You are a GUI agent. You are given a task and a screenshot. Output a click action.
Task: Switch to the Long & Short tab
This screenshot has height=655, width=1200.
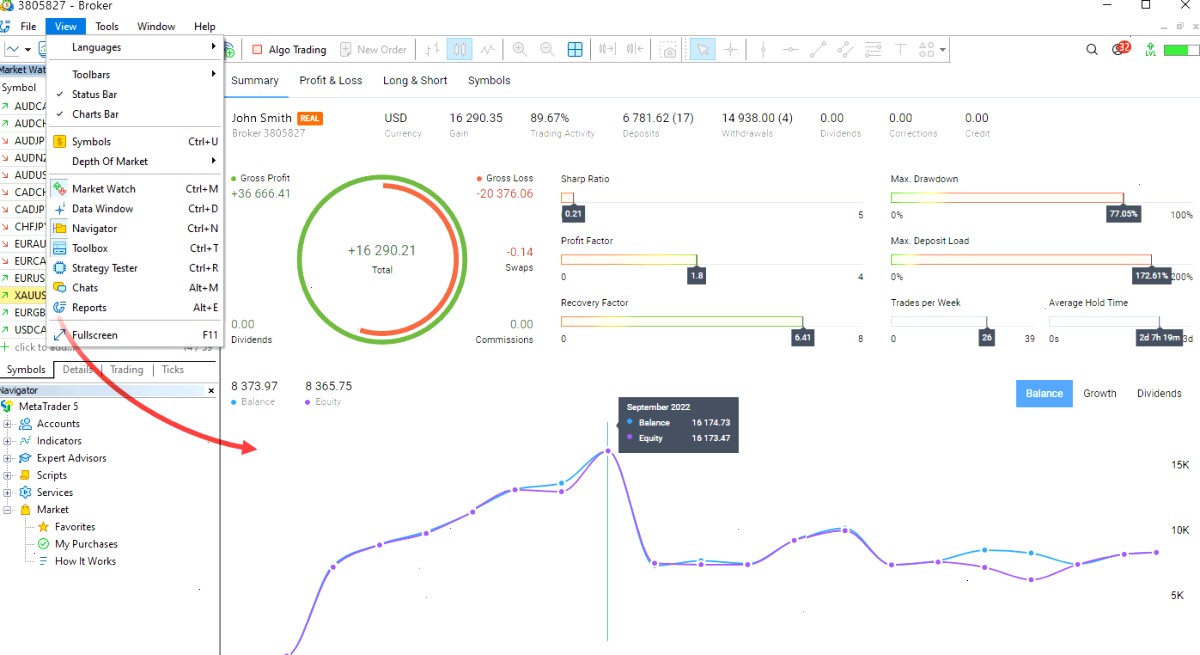point(415,80)
